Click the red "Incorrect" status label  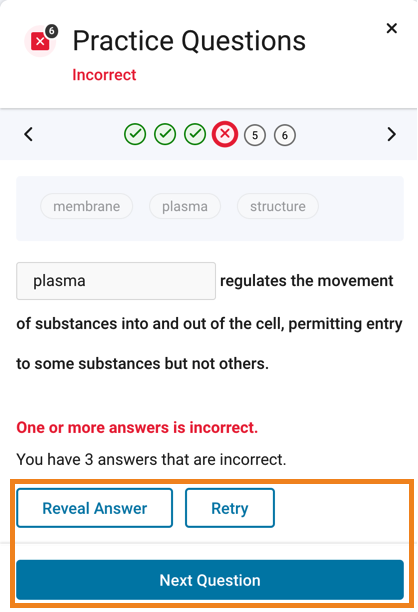click(104, 75)
